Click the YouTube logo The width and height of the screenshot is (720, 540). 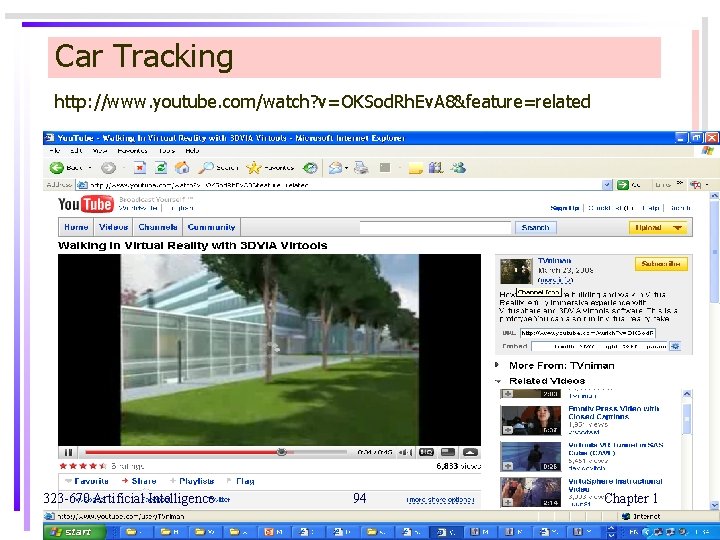tap(86, 204)
